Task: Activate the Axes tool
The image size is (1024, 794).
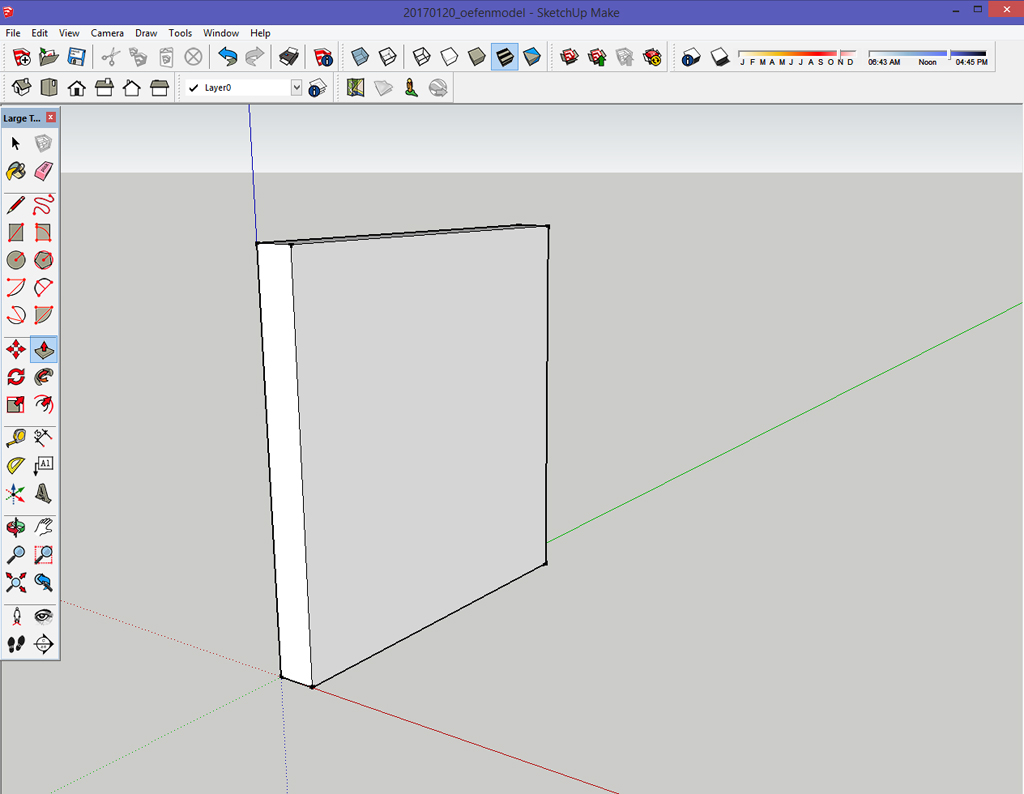Action: 16,493
